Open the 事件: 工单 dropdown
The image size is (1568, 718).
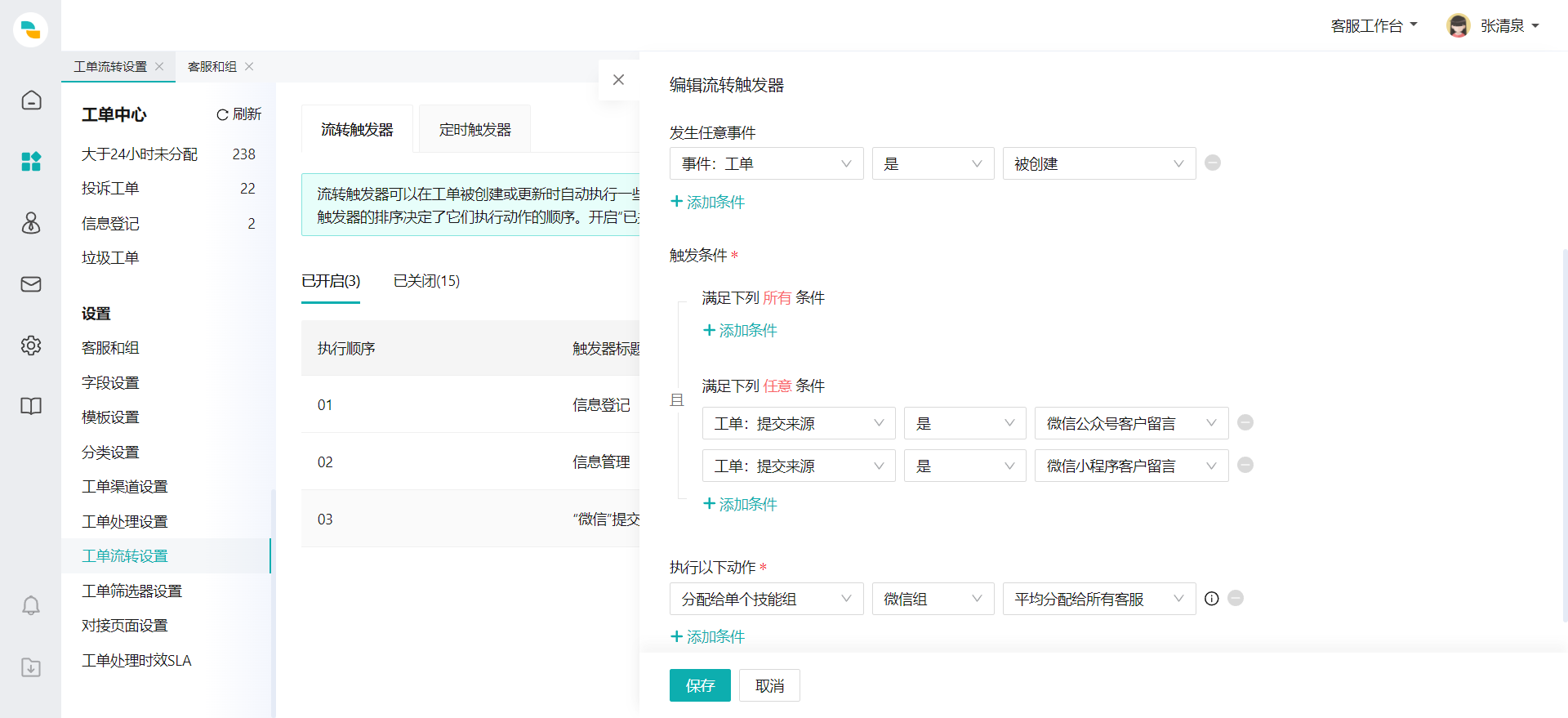766,163
